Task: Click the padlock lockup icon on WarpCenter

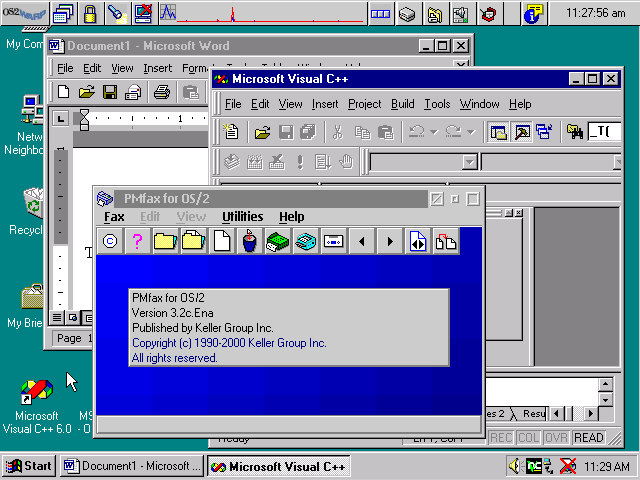Action: point(90,13)
